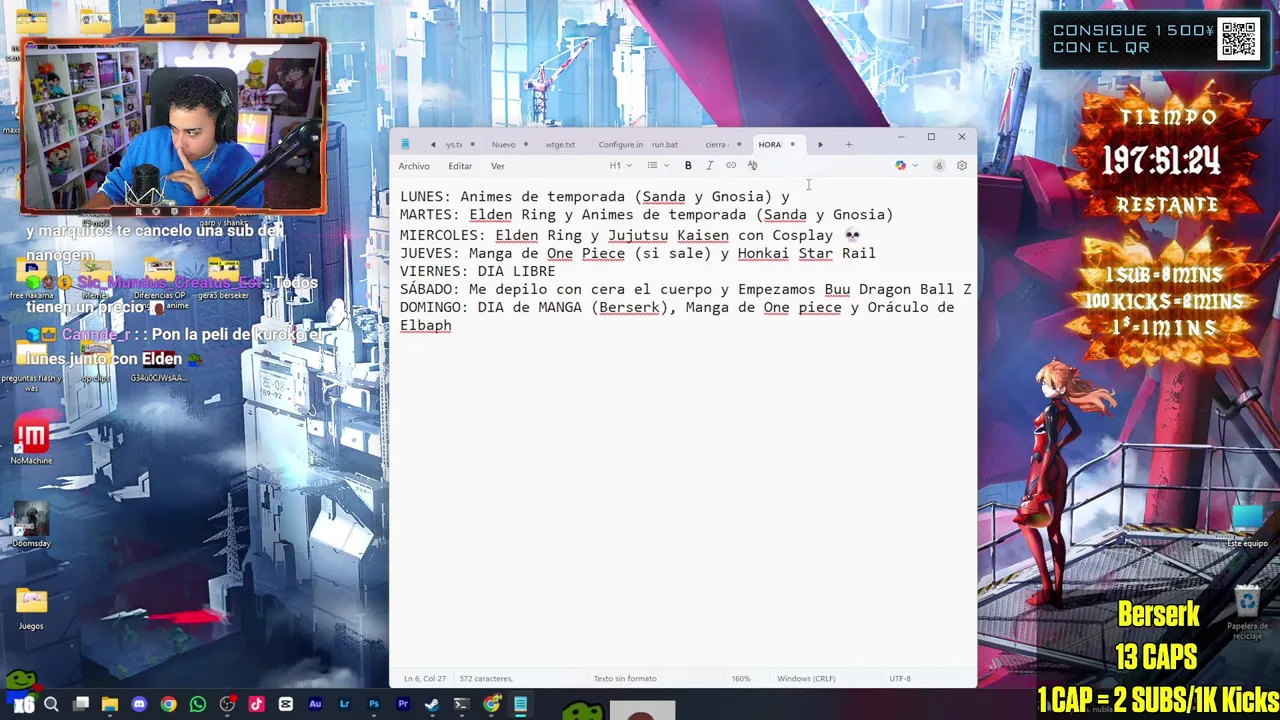This screenshot has width=1280, height=720.
Task: Open taskbar Search magnifier
Action: pos(51,705)
